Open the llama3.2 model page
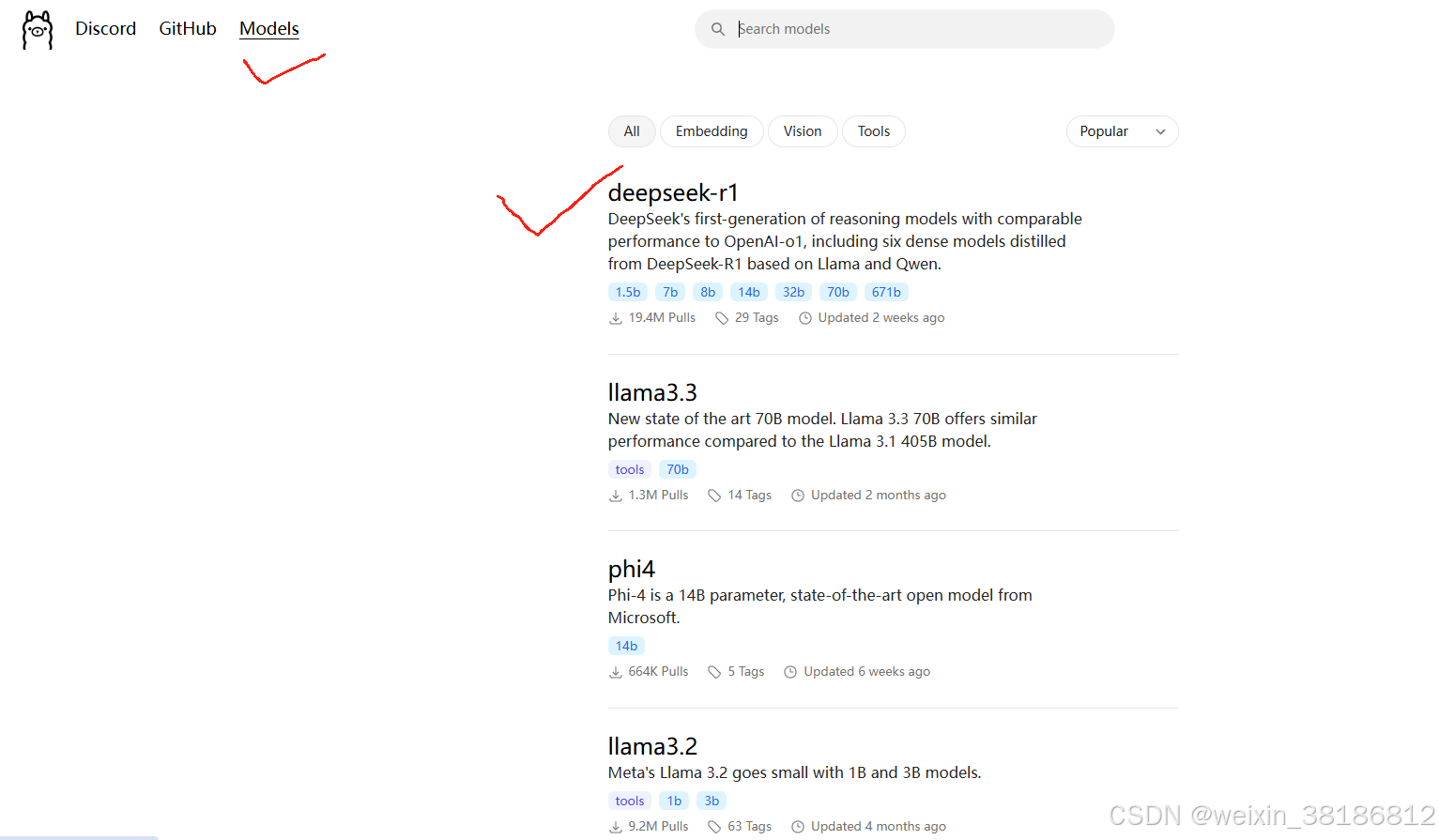 (x=652, y=746)
